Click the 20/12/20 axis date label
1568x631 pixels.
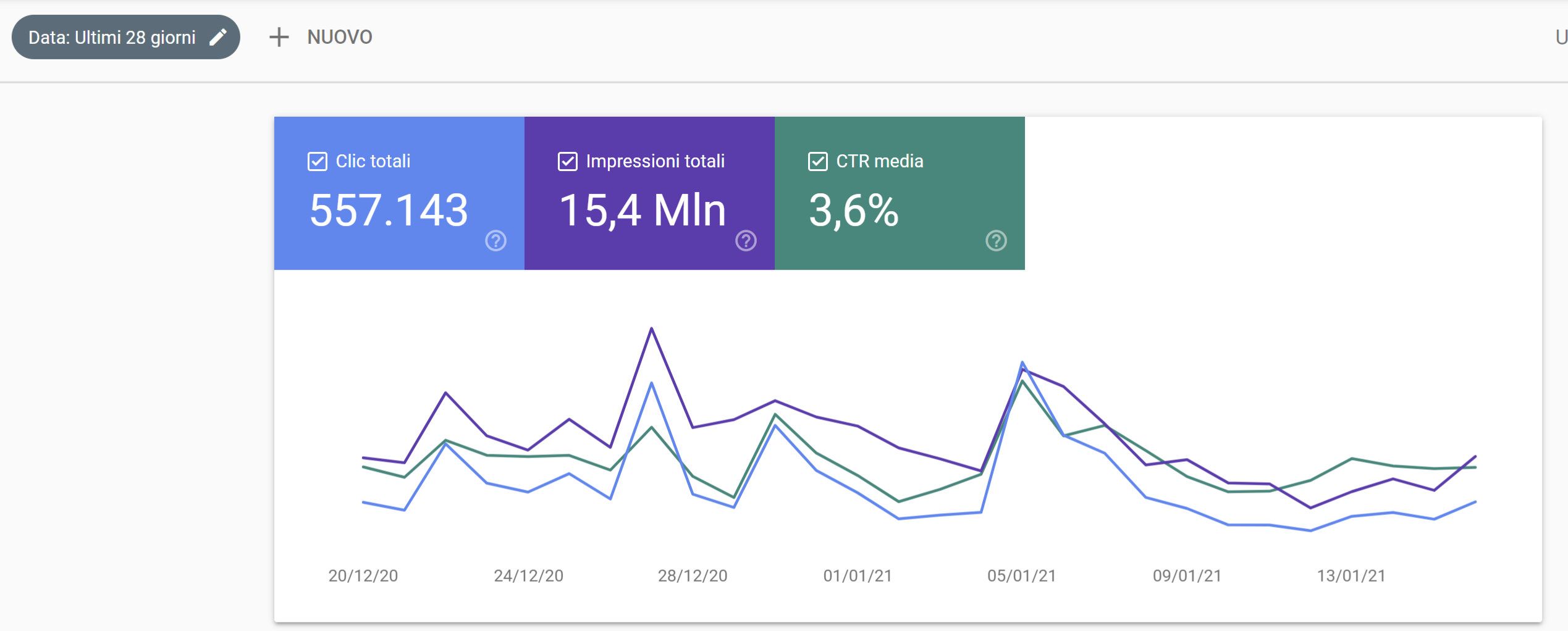(363, 576)
